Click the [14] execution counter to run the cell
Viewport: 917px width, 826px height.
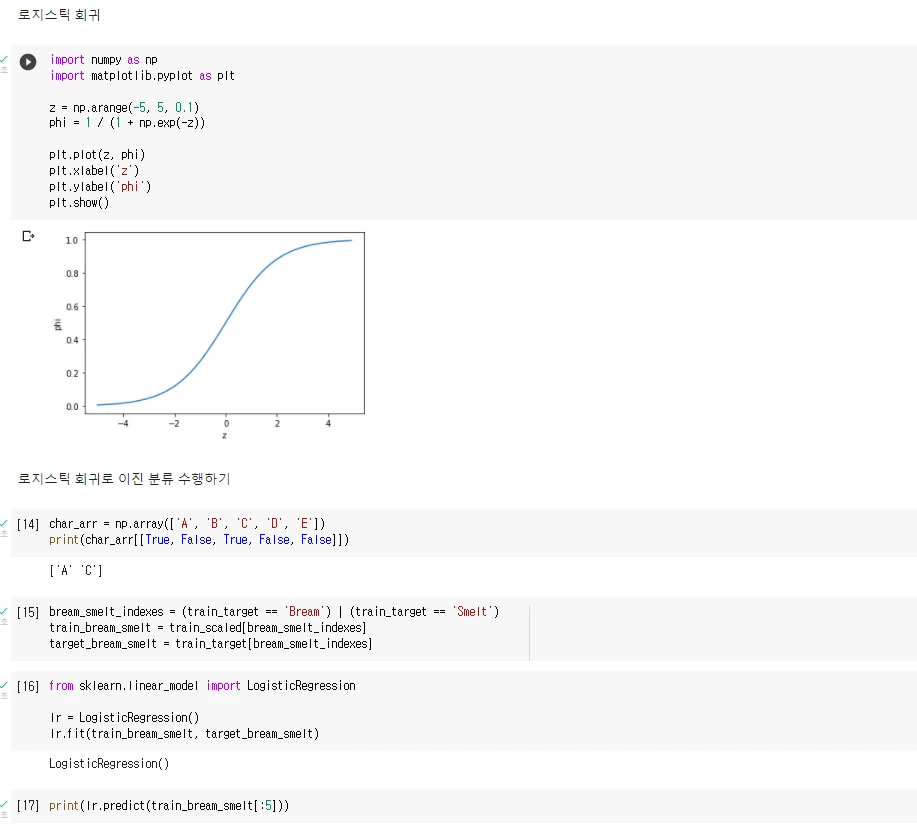click(27, 524)
